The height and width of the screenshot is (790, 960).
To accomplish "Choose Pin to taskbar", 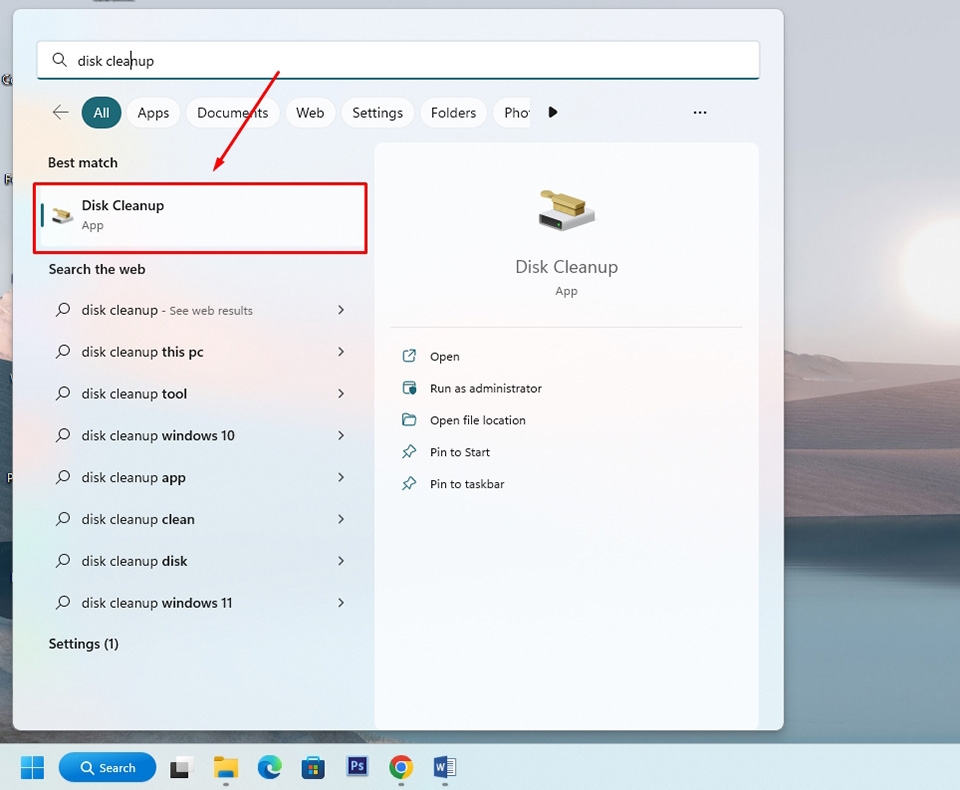I will pos(467,484).
